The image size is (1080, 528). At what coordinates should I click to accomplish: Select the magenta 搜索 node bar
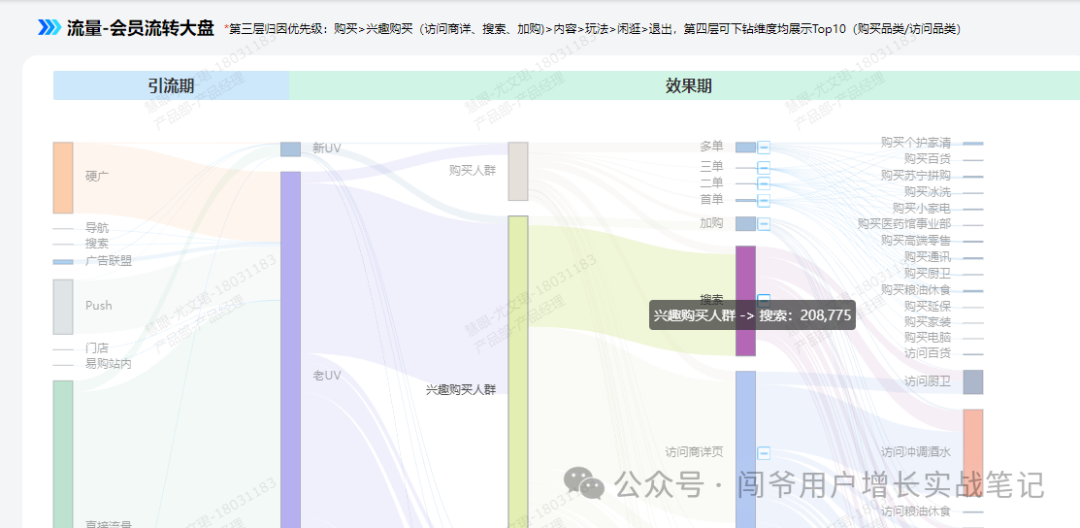pyautogui.click(x=745, y=301)
